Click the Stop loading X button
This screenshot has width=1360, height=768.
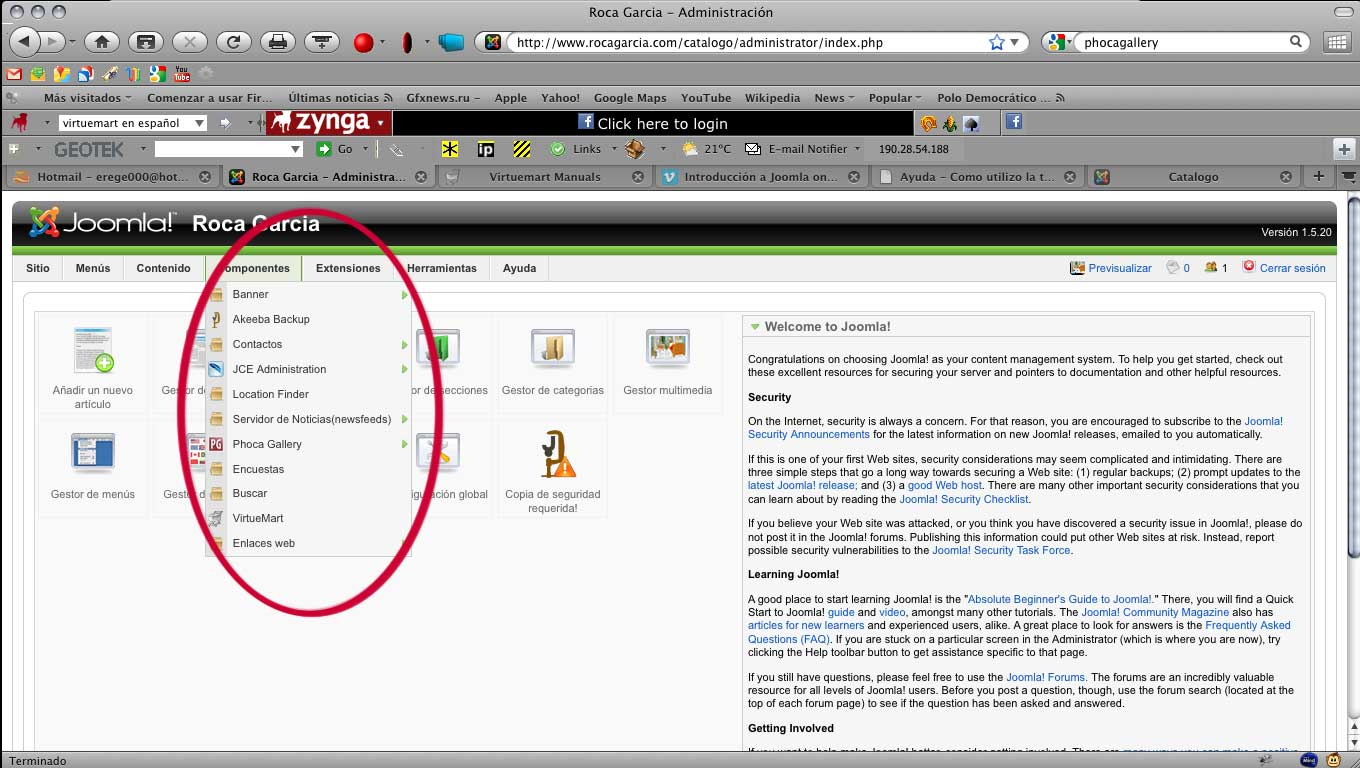[189, 42]
